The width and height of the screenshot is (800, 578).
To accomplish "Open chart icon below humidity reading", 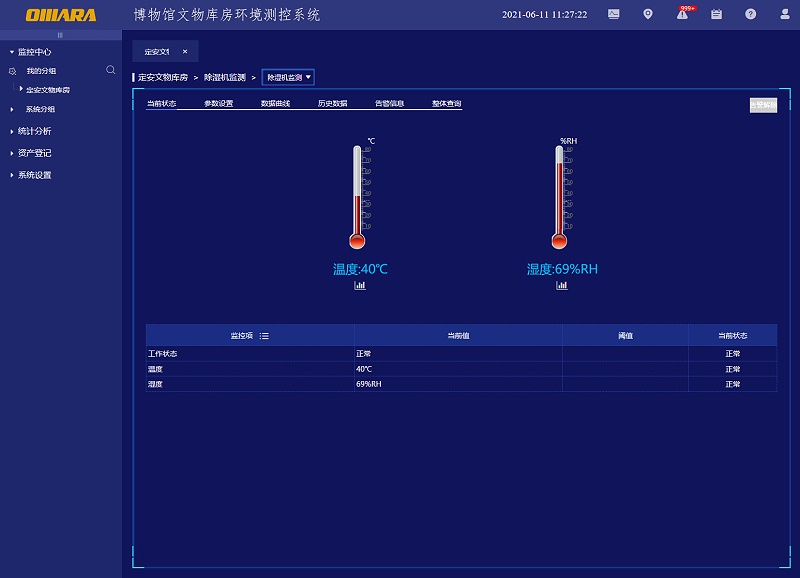I will (x=562, y=286).
